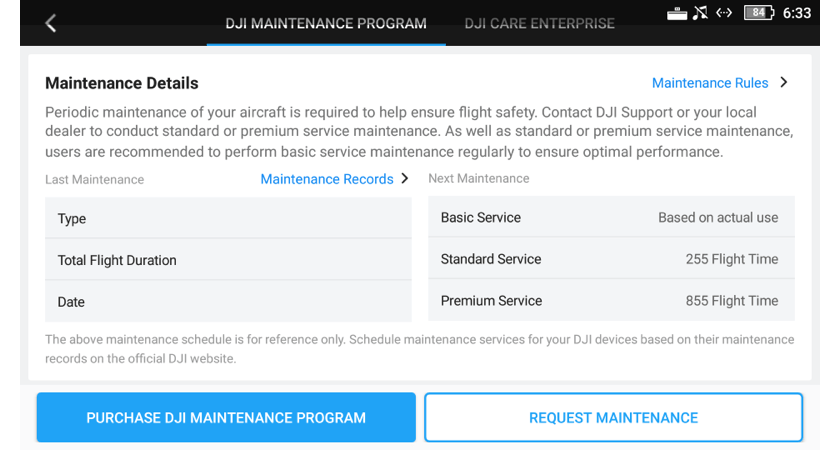The height and width of the screenshot is (450, 840).
Task: Tap the muted notification bell icon
Action: [700, 12]
